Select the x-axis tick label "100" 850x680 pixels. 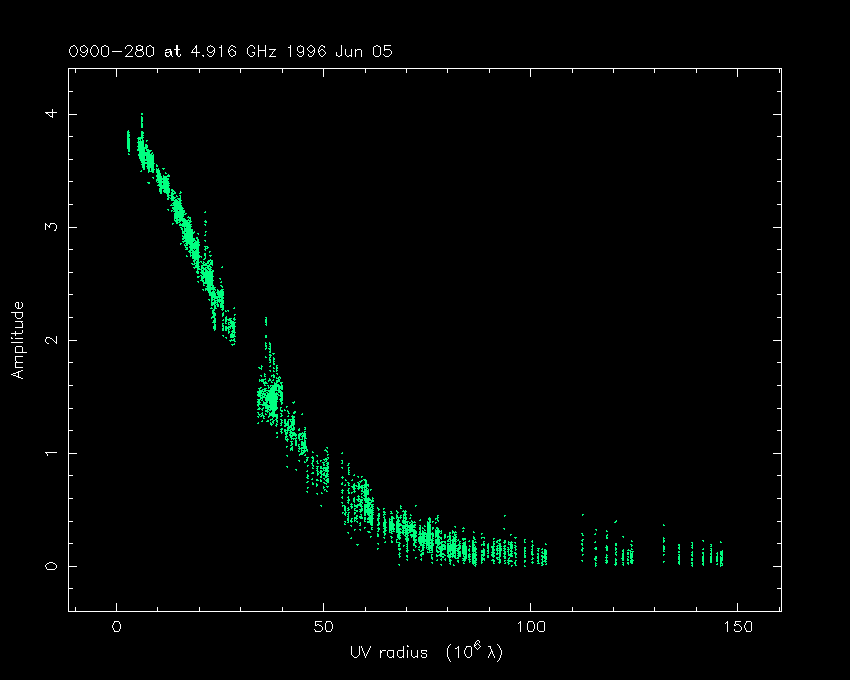coord(530,627)
